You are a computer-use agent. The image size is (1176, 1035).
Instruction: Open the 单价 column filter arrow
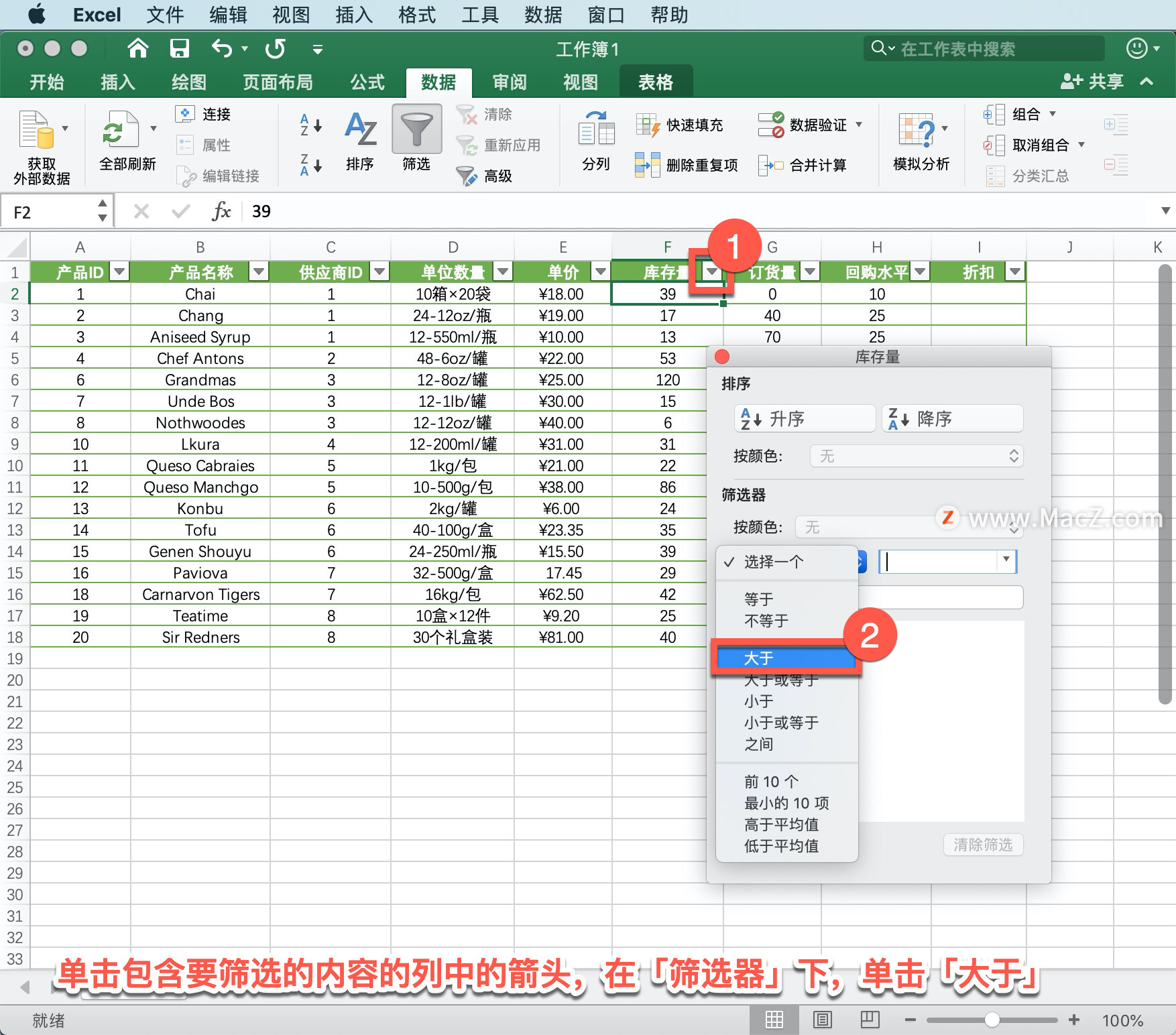tap(601, 271)
